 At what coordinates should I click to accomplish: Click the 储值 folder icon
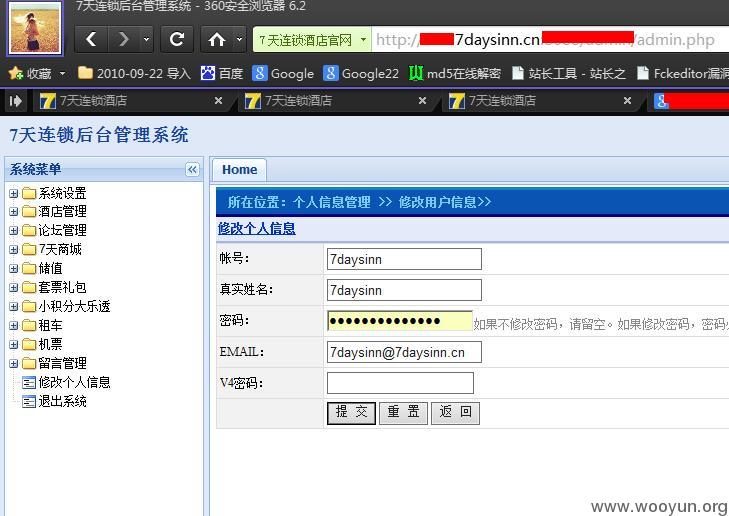[x=29, y=268]
